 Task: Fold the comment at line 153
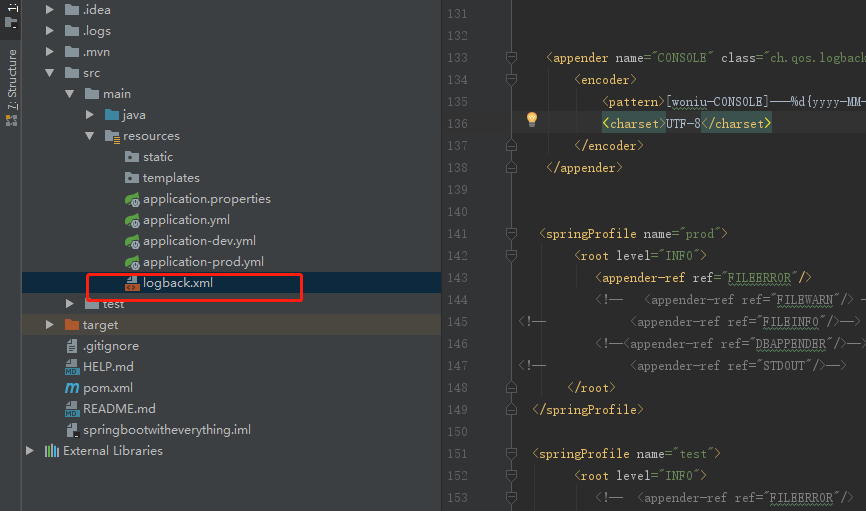511,498
